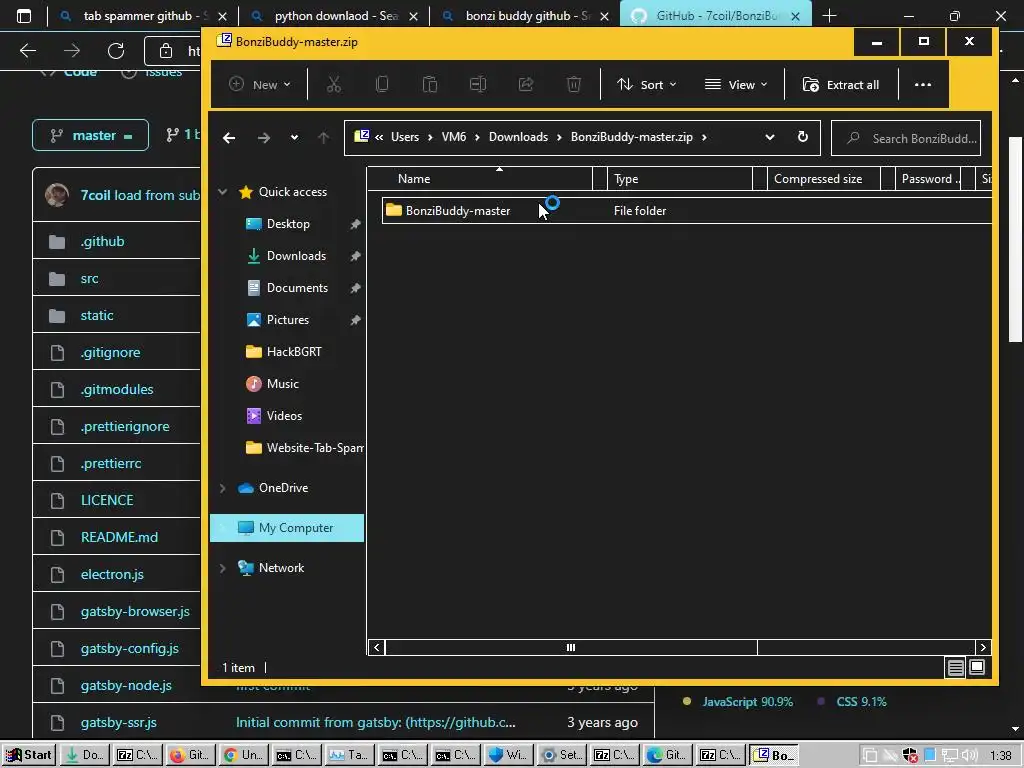Click Users in the address breadcrumb
Viewport: 1024px width, 768px height.
click(405, 137)
